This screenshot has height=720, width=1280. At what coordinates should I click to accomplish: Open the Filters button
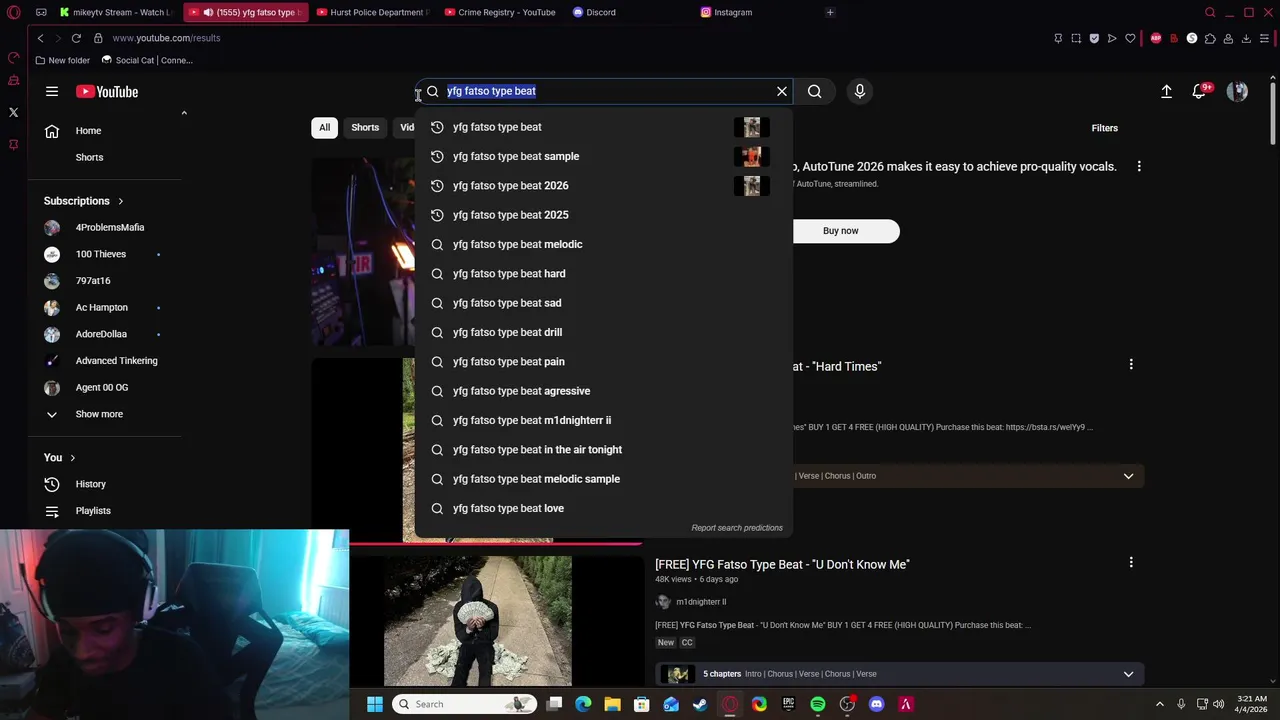coord(1104,128)
